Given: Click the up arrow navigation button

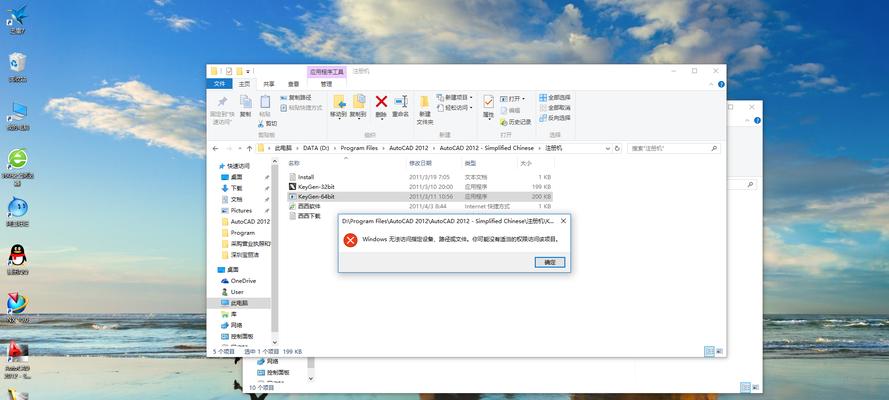Looking at the screenshot, I should (x=249, y=148).
